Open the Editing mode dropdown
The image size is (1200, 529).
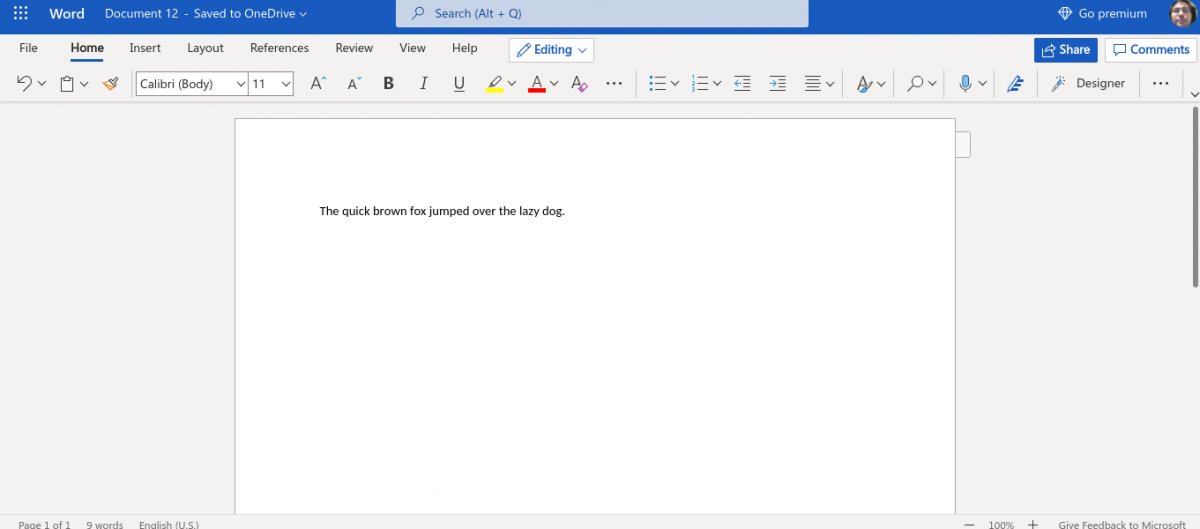pyautogui.click(x=551, y=50)
